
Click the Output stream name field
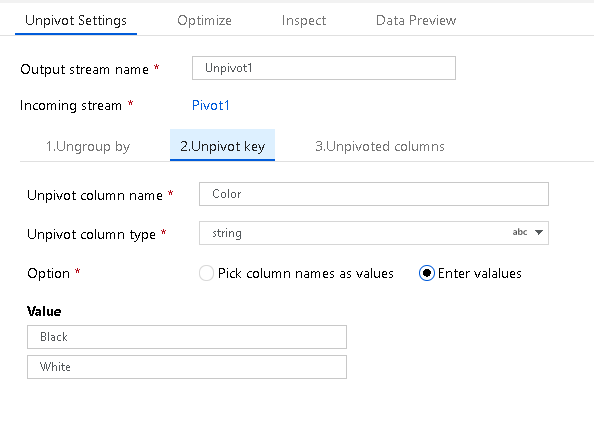coord(324,68)
